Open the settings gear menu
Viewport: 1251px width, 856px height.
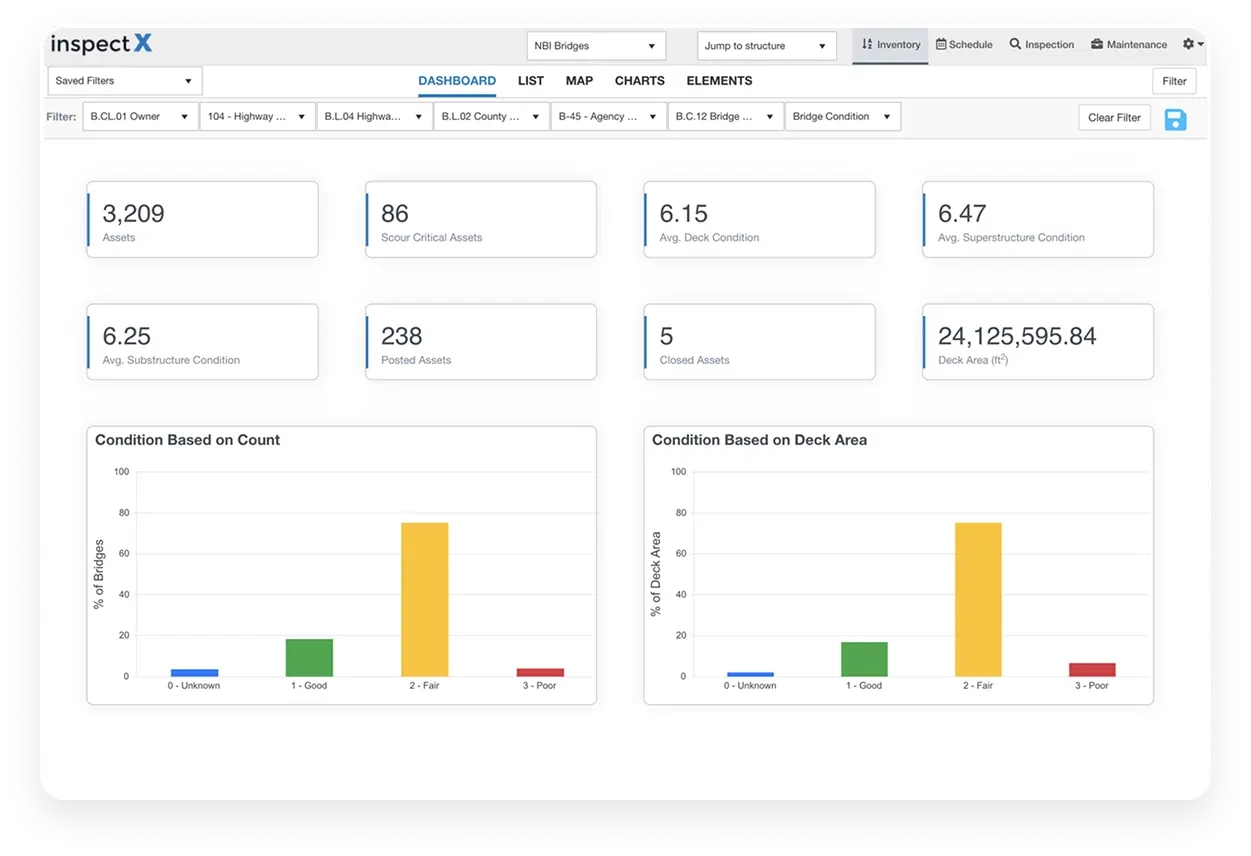pyautogui.click(x=1189, y=44)
